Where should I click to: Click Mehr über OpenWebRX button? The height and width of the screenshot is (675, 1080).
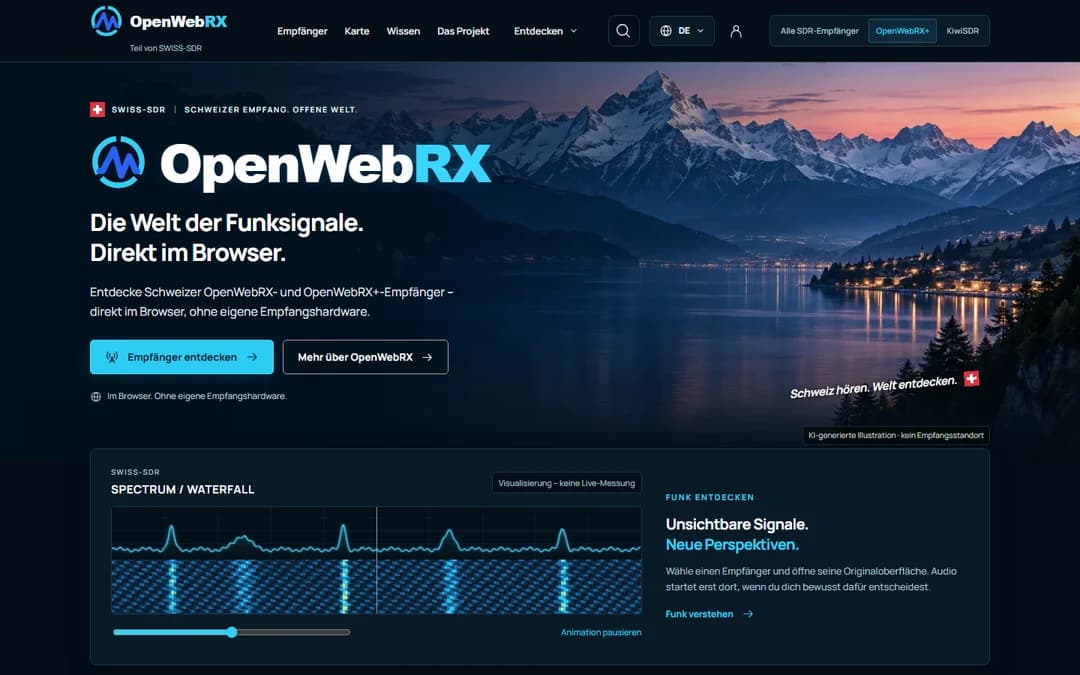pyautogui.click(x=365, y=357)
